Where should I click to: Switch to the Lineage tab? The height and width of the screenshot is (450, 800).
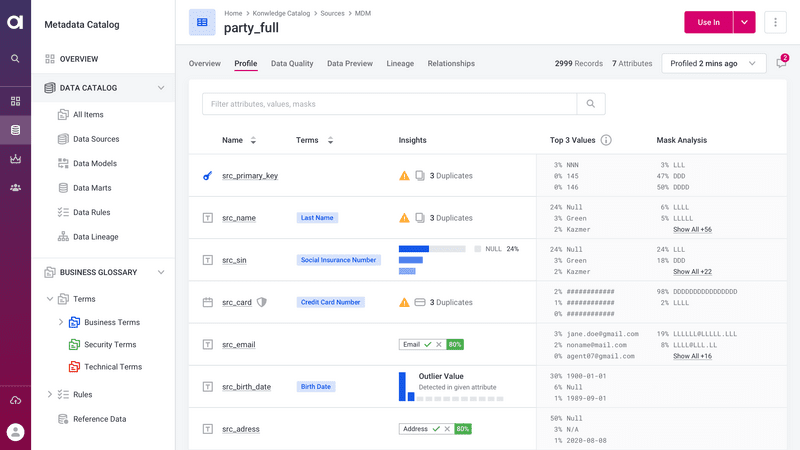400,63
